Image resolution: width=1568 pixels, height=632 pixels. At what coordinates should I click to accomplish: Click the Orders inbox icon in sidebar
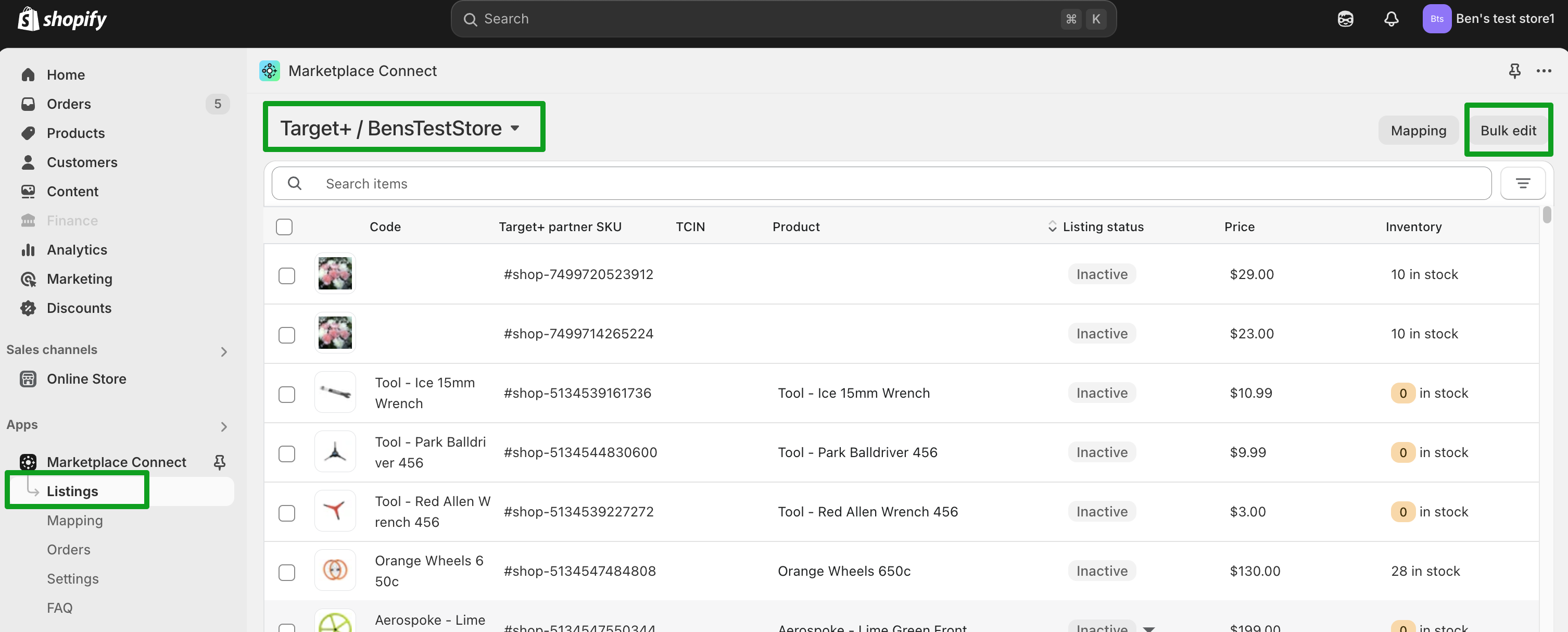(x=28, y=104)
